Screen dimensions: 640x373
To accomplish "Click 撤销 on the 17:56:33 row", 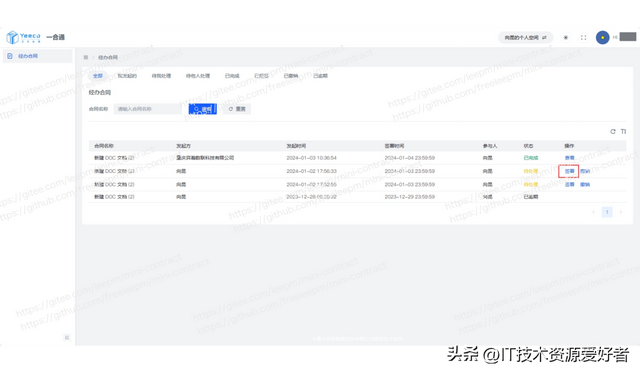I will (x=585, y=171).
